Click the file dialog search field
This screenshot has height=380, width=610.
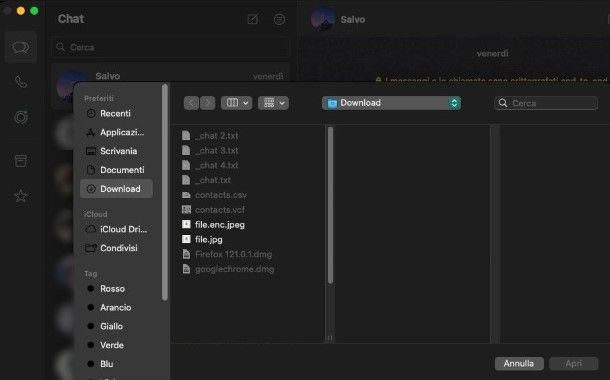pyautogui.click(x=546, y=103)
